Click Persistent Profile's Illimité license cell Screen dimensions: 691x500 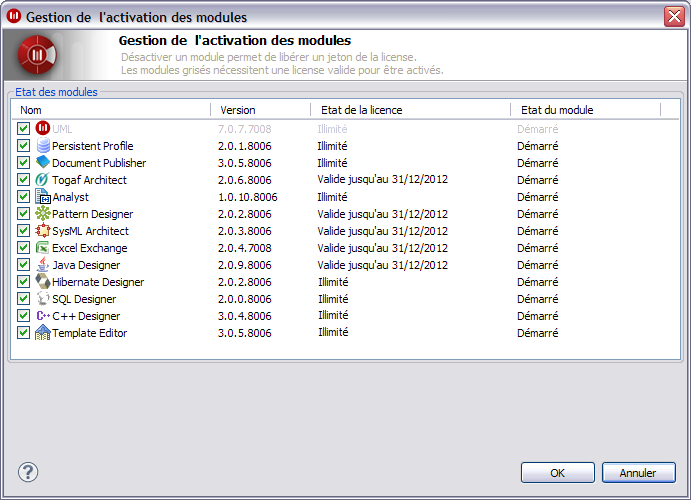coord(332,146)
